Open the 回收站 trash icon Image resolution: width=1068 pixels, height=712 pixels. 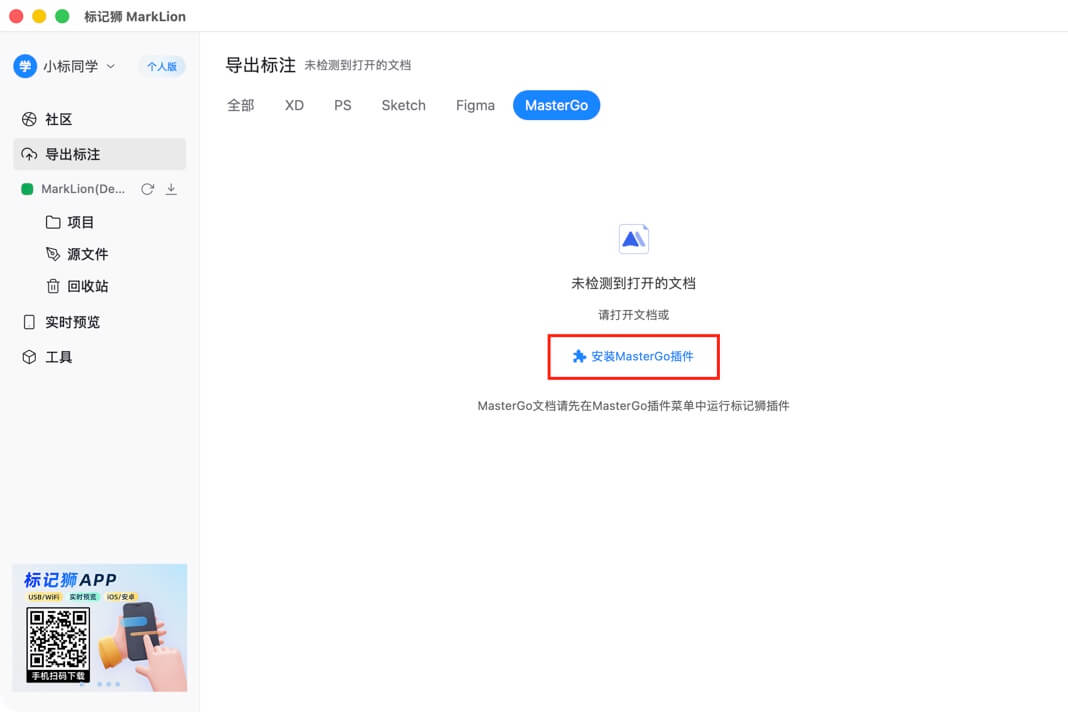coord(53,286)
